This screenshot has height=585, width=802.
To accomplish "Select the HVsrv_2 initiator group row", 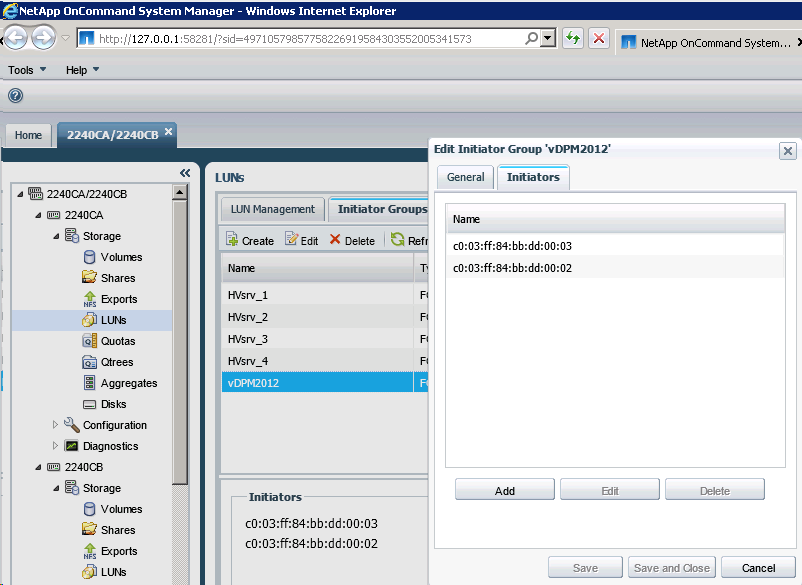I will point(325,317).
